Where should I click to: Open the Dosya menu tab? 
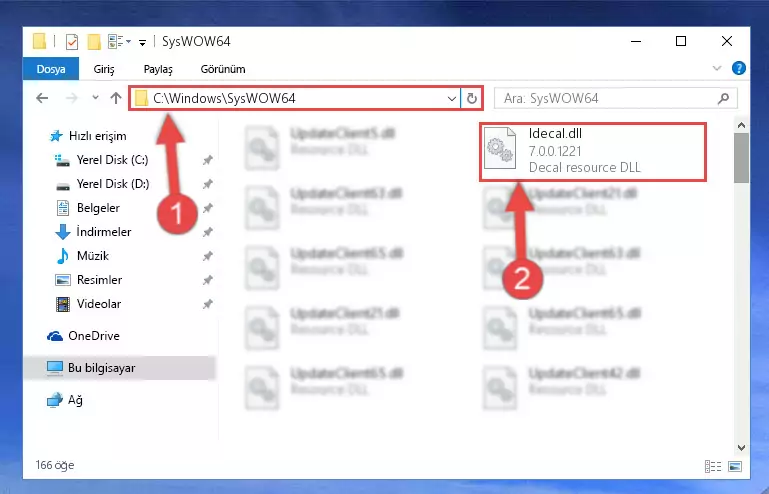click(51, 69)
